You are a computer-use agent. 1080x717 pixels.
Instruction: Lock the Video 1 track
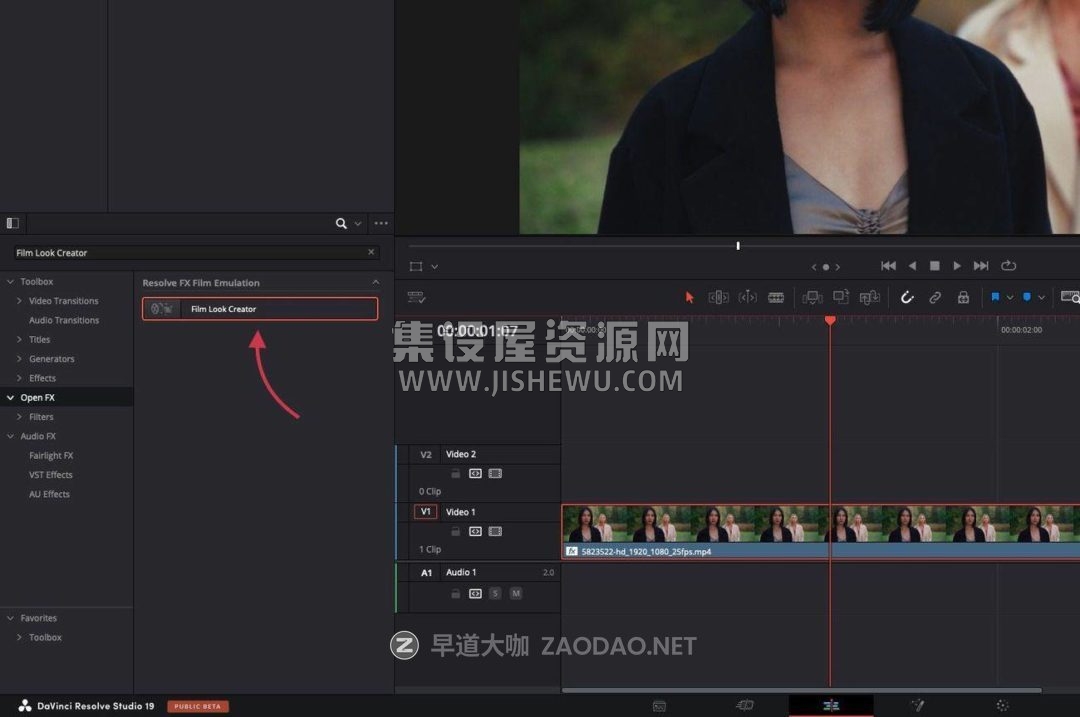coord(455,531)
